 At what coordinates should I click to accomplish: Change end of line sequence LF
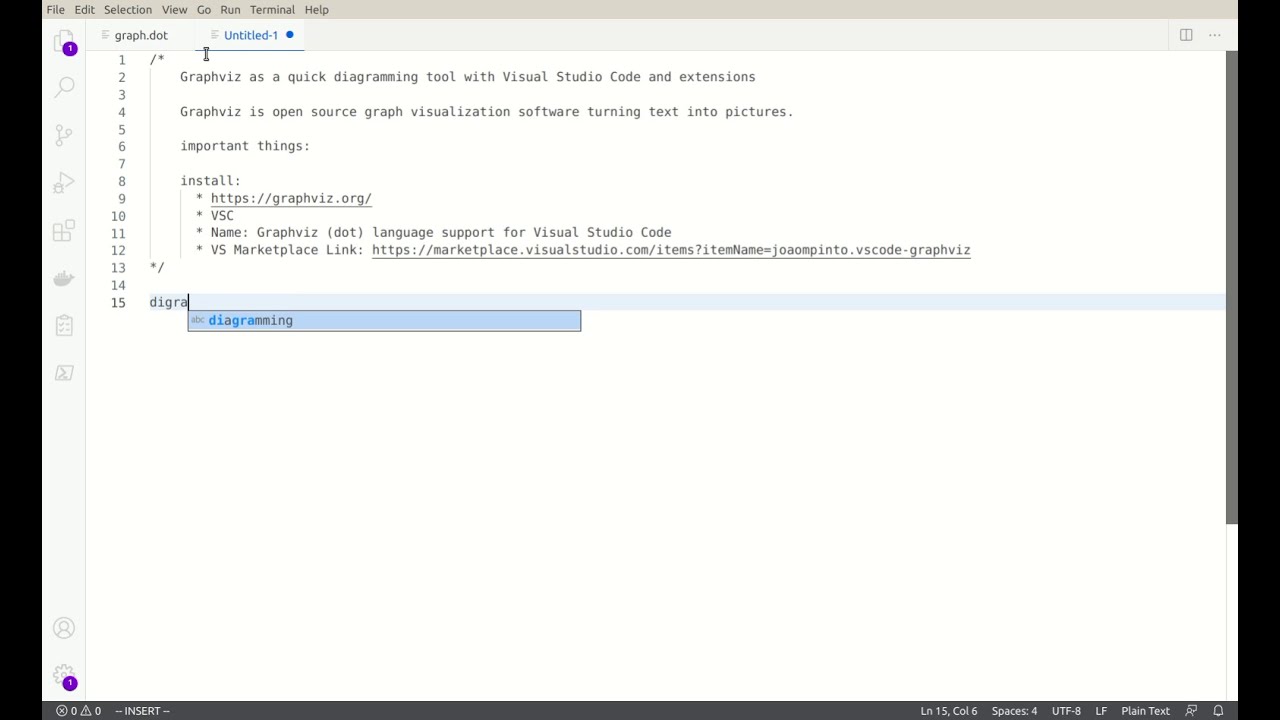[1101, 711]
